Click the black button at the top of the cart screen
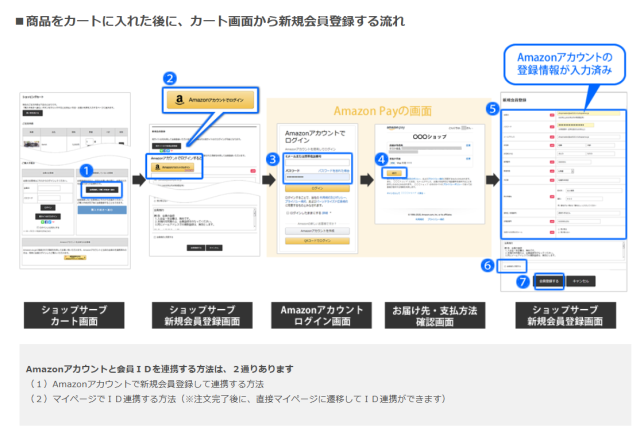The image size is (640, 432). click(x=32, y=113)
